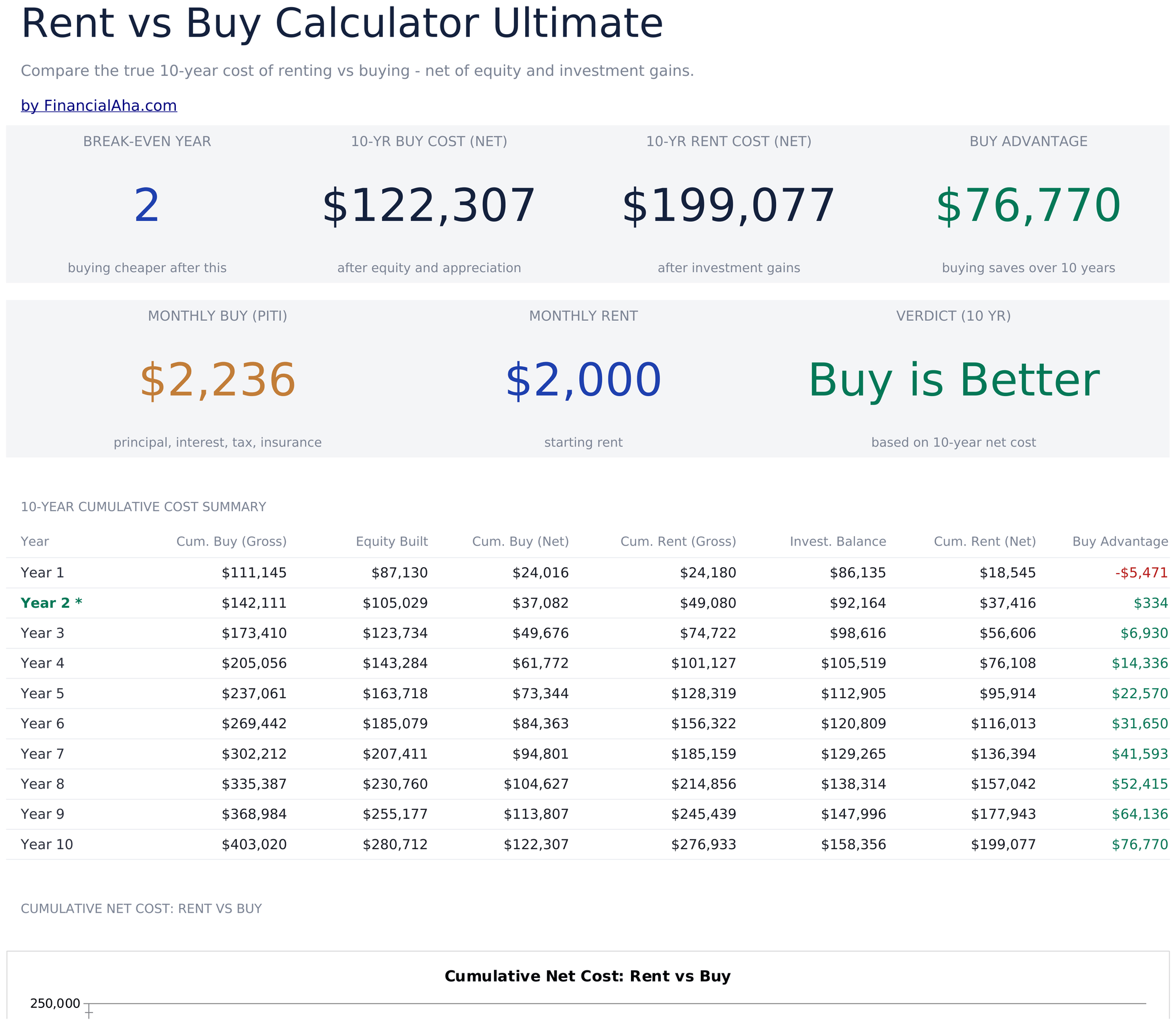Click the Break-Even Year value 2
Image resolution: width=1176 pixels, height=1025 pixels.
click(147, 206)
